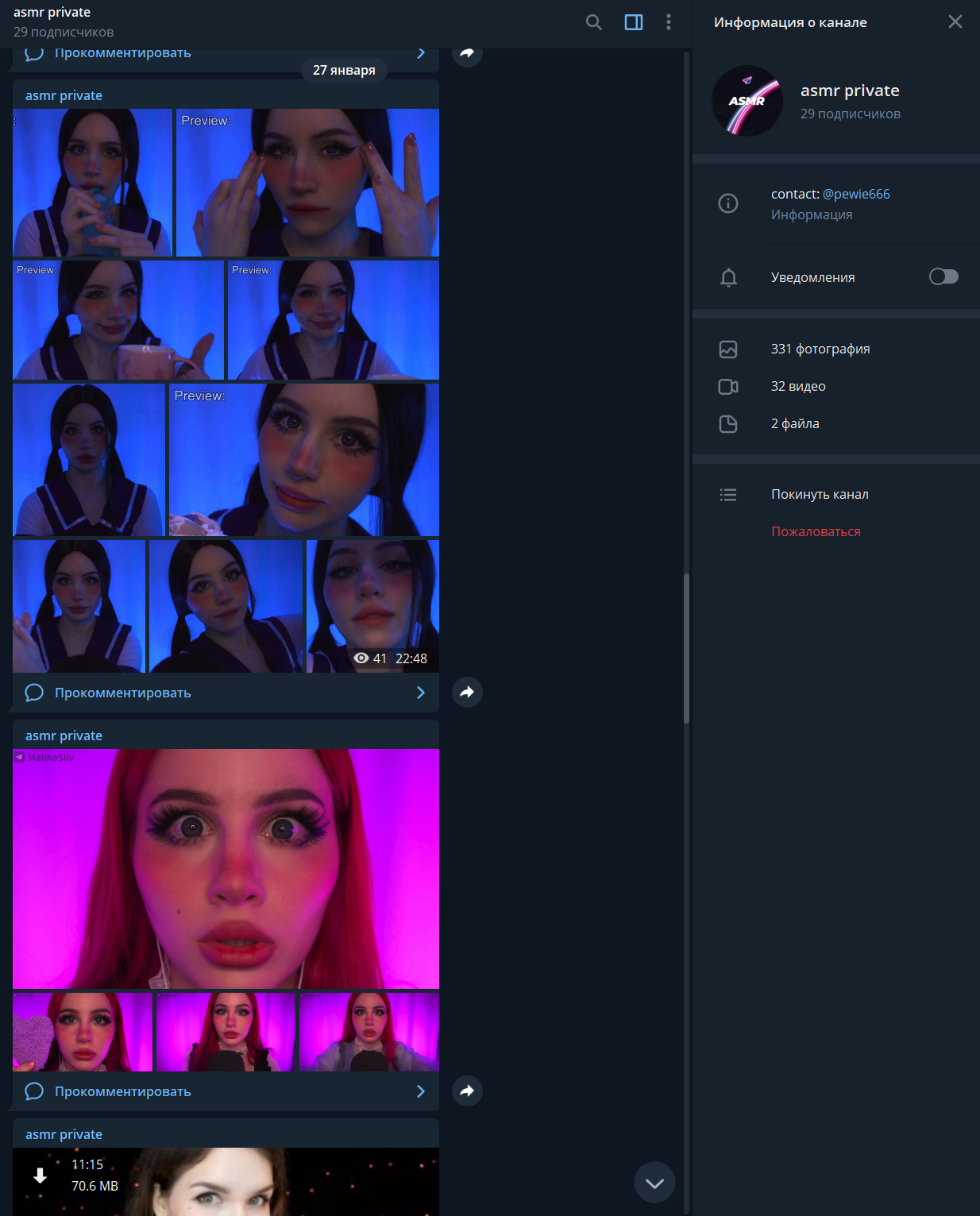980x1216 pixels.
Task: Open the large pink close-up photo
Action: pyautogui.click(x=226, y=869)
